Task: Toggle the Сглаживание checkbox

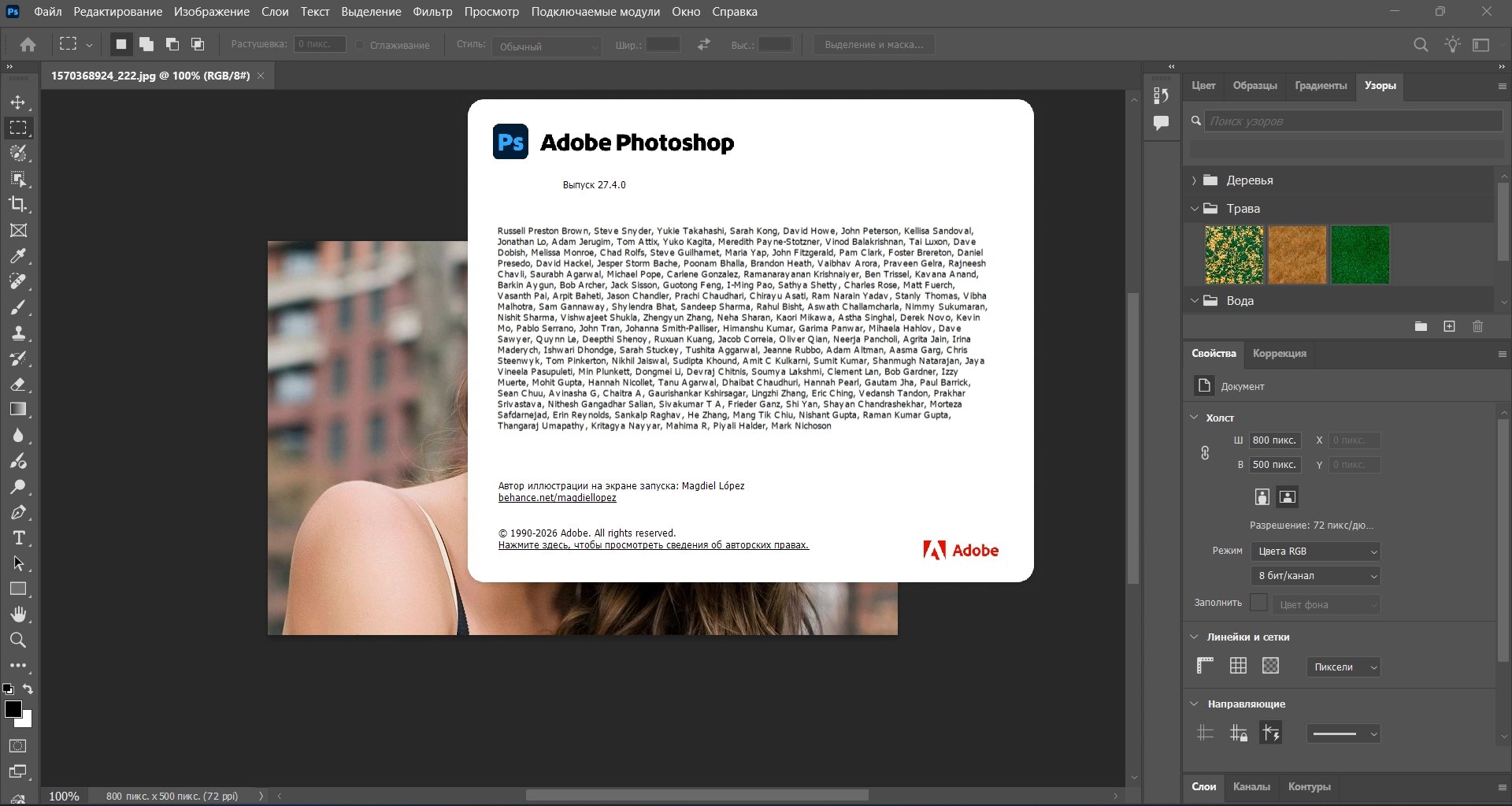Action: pyautogui.click(x=360, y=45)
